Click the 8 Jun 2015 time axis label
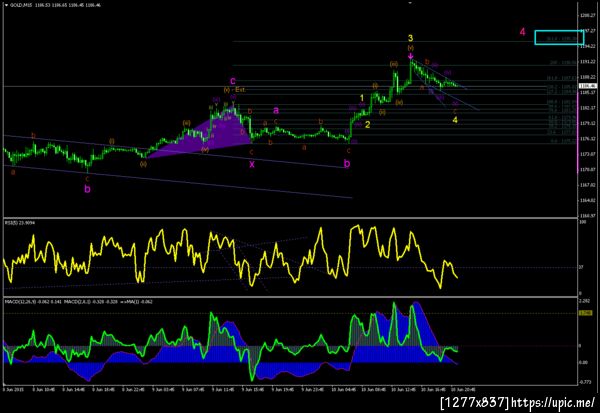This screenshot has height=413, width=600. [14, 390]
